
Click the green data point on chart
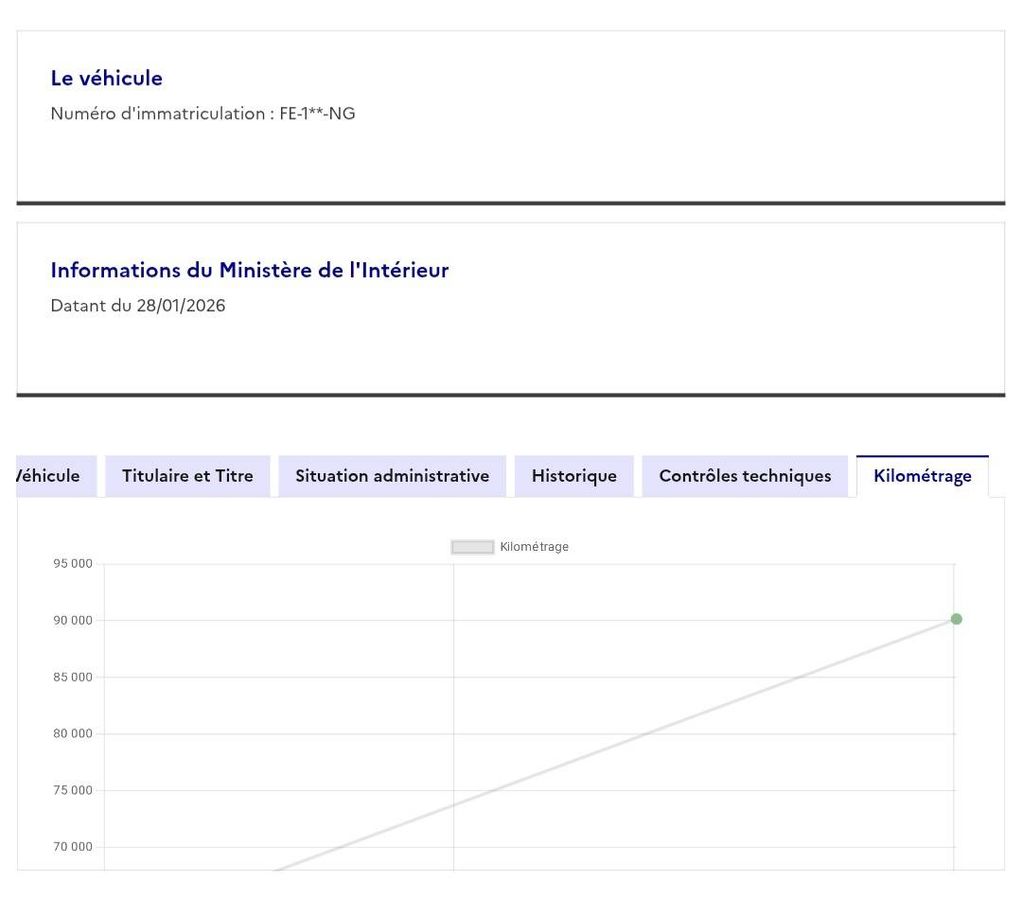pyautogui.click(x=956, y=619)
